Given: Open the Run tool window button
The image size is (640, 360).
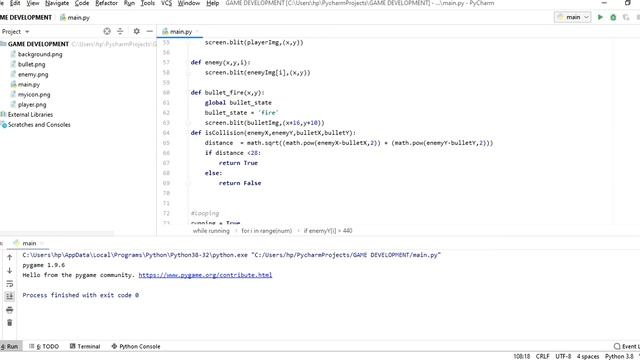Looking at the screenshot, I should tap(10, 347).
